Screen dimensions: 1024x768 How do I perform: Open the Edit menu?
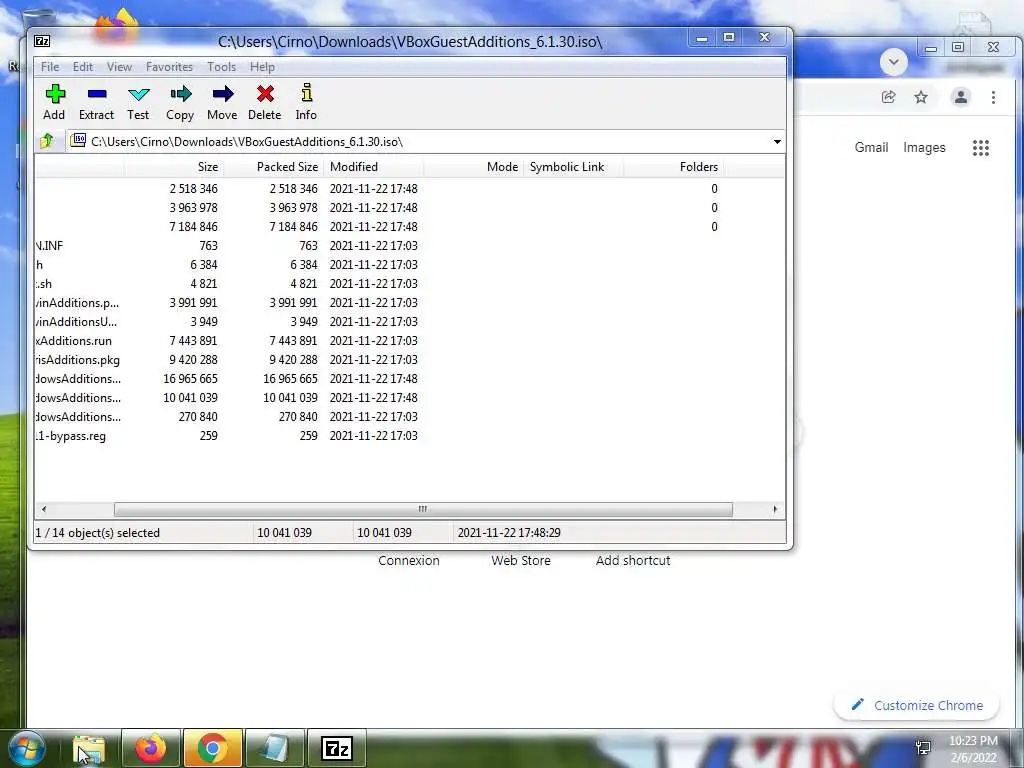82,67
